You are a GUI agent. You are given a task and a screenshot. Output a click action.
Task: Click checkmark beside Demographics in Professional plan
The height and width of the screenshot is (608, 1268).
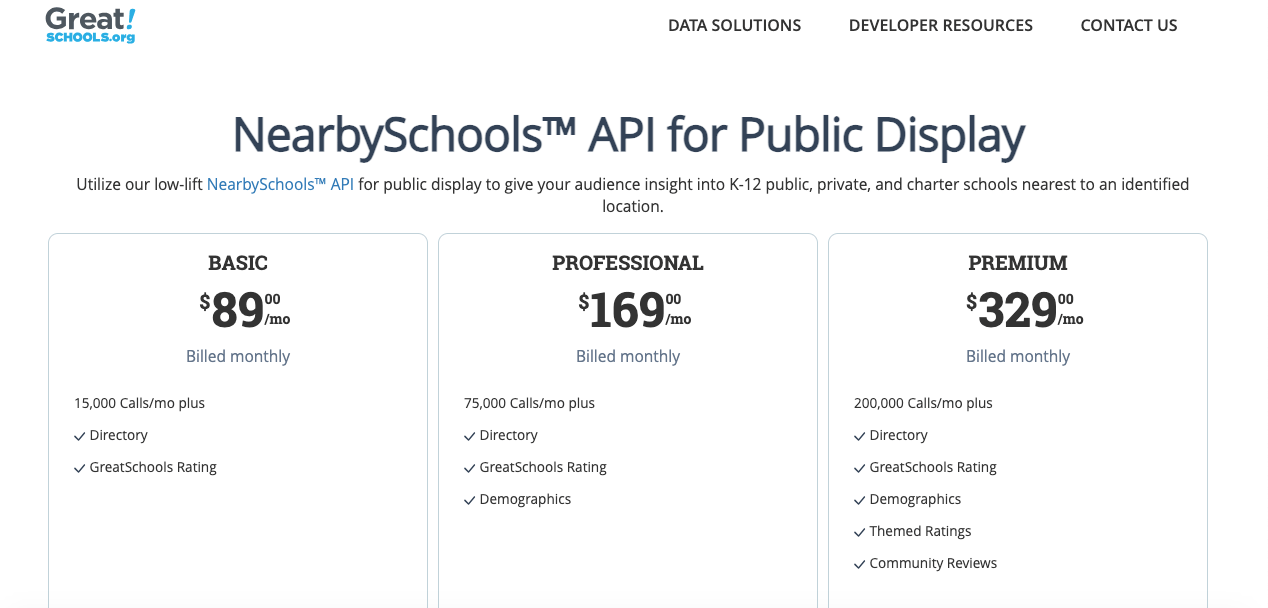469,501
